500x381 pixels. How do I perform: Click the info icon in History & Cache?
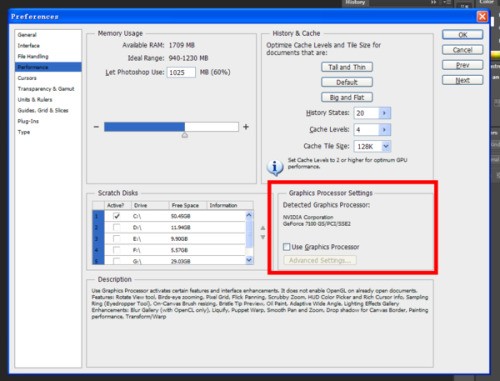click(275, 167)
